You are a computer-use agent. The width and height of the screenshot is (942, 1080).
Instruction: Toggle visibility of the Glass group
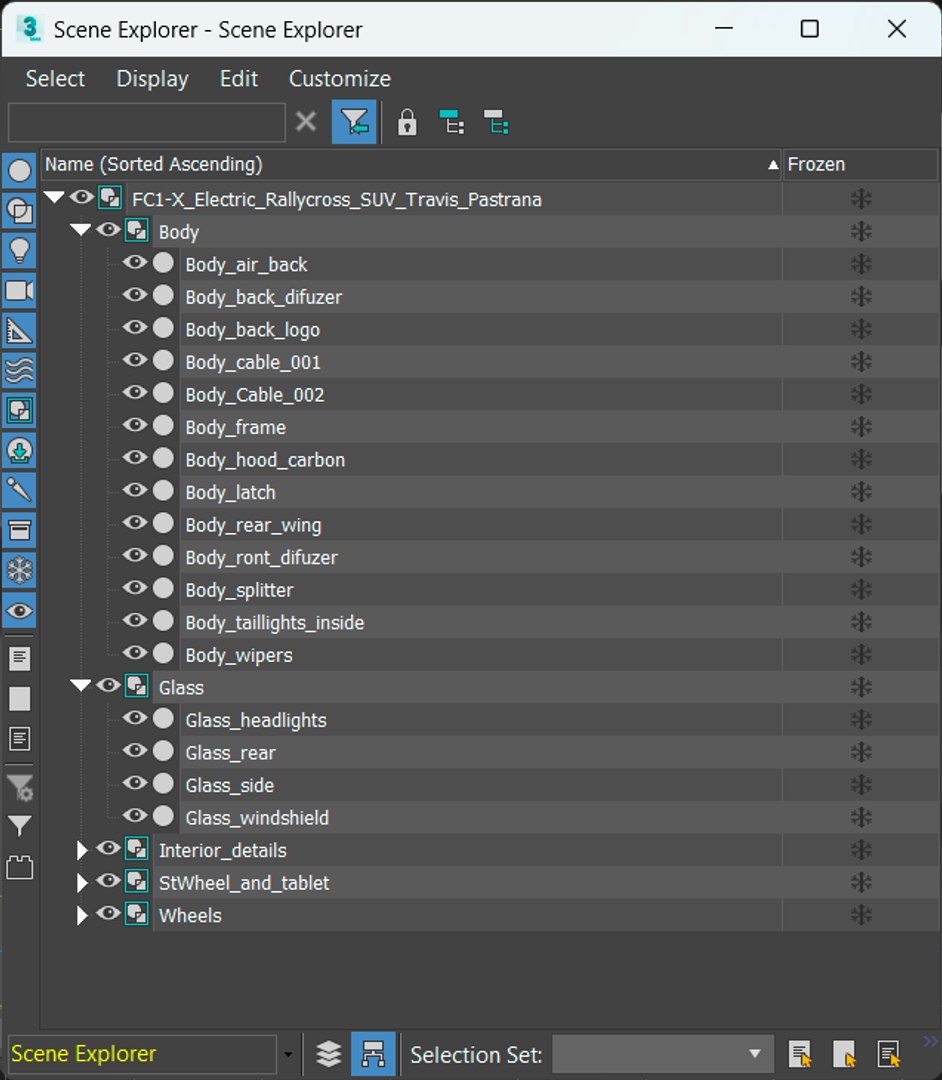[108, 685]
